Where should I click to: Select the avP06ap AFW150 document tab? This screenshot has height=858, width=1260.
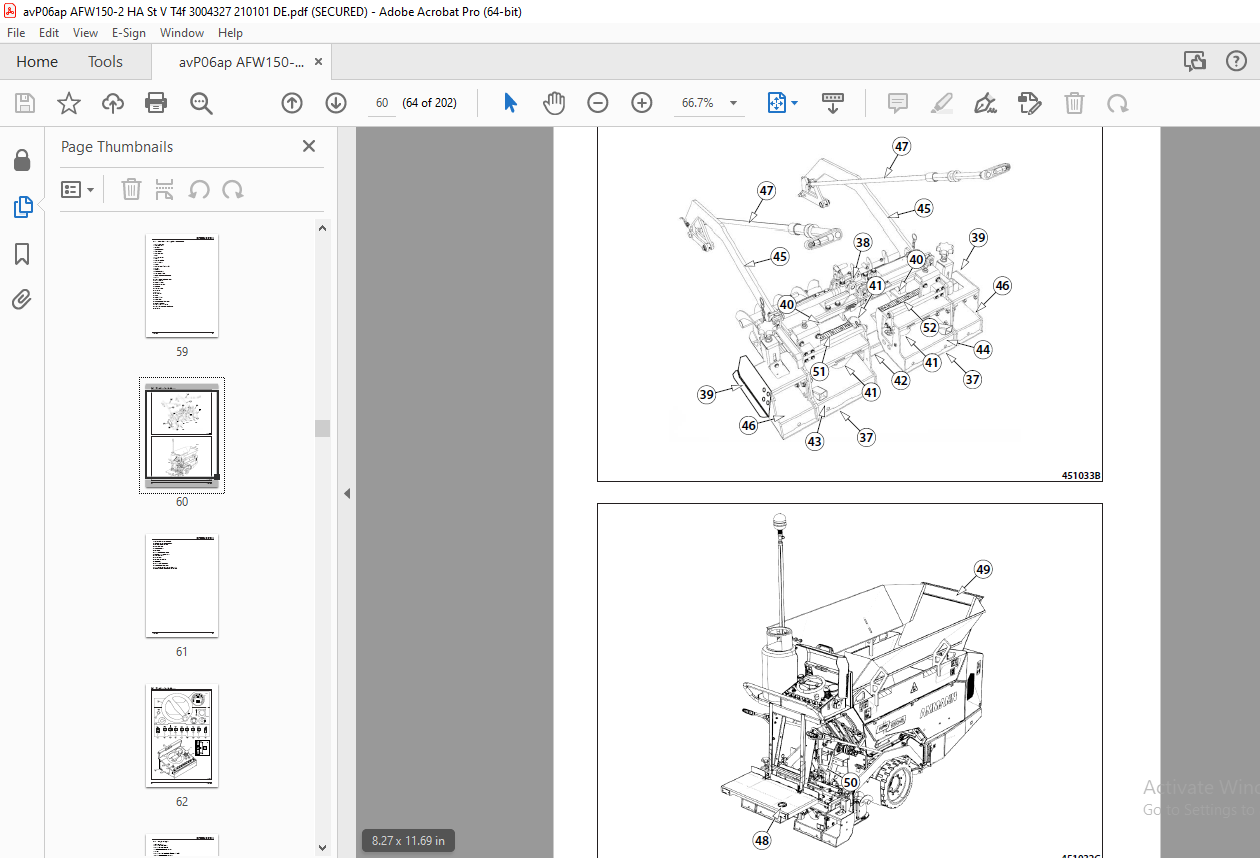pos(241,62)
